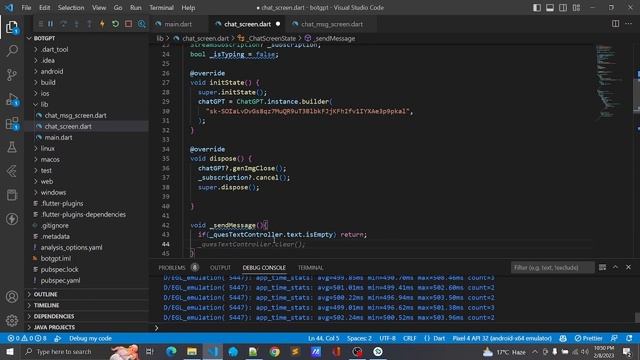This screenshot has width=640, height=360.
Task: Open Accounts menu in activity bar
Action: 12,297
